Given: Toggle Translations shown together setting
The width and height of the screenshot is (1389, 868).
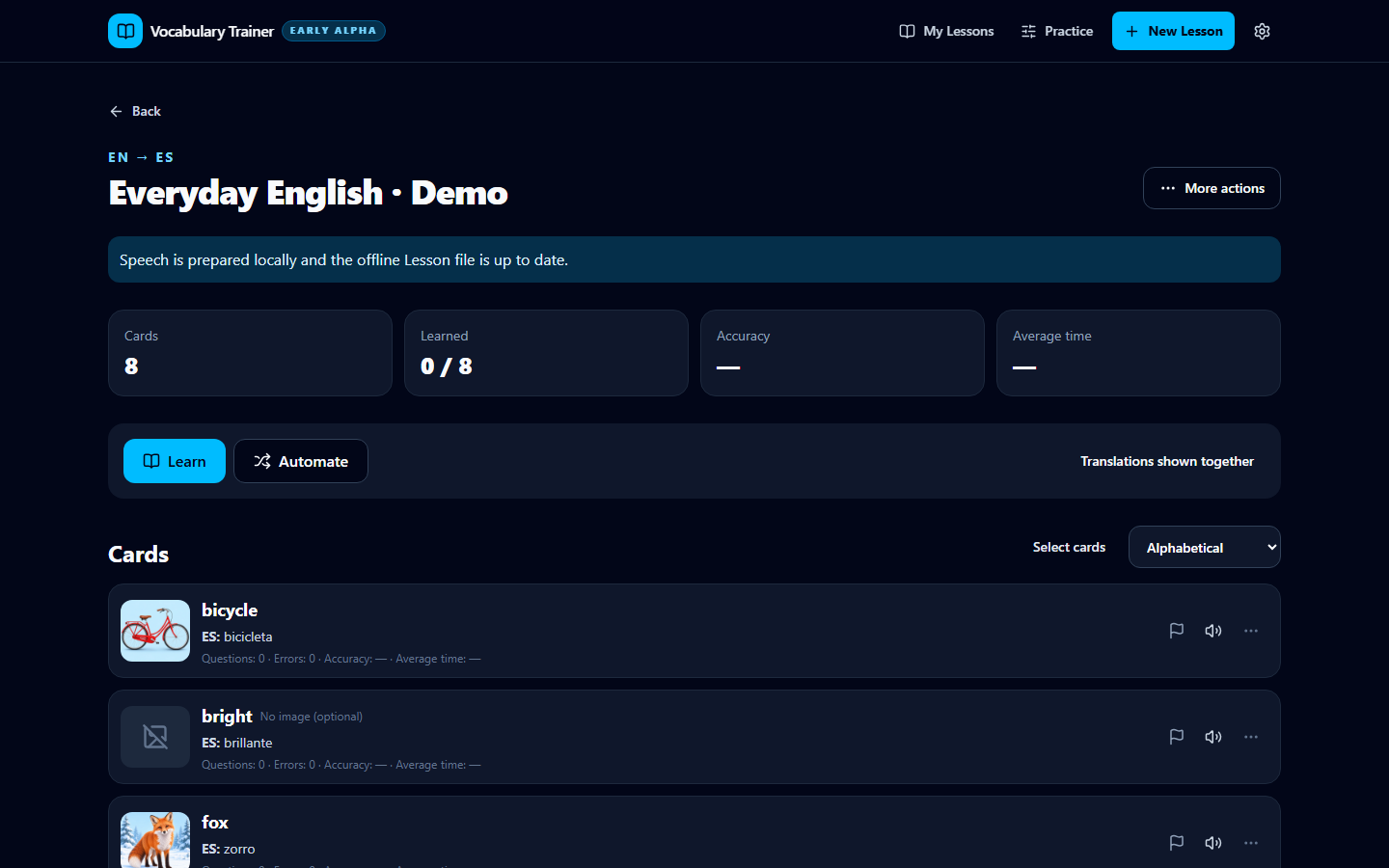Looking at the screenshot, I should click(1167, 461).
